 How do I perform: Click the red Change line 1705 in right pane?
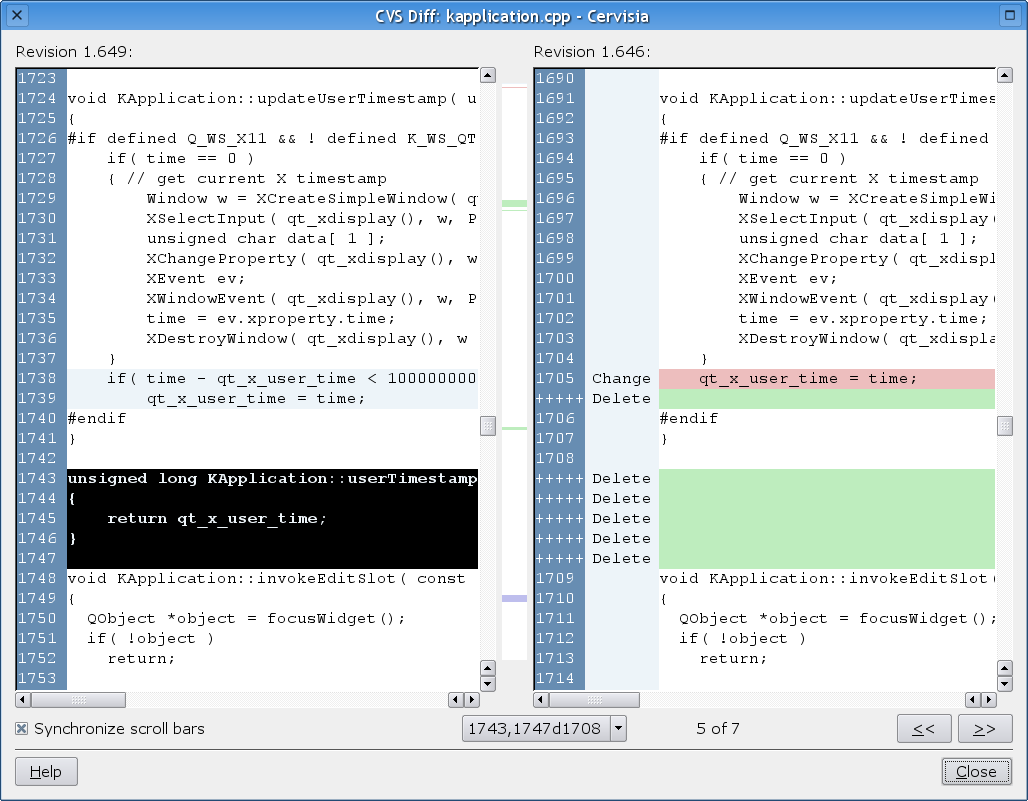click(x=826, y=378)
